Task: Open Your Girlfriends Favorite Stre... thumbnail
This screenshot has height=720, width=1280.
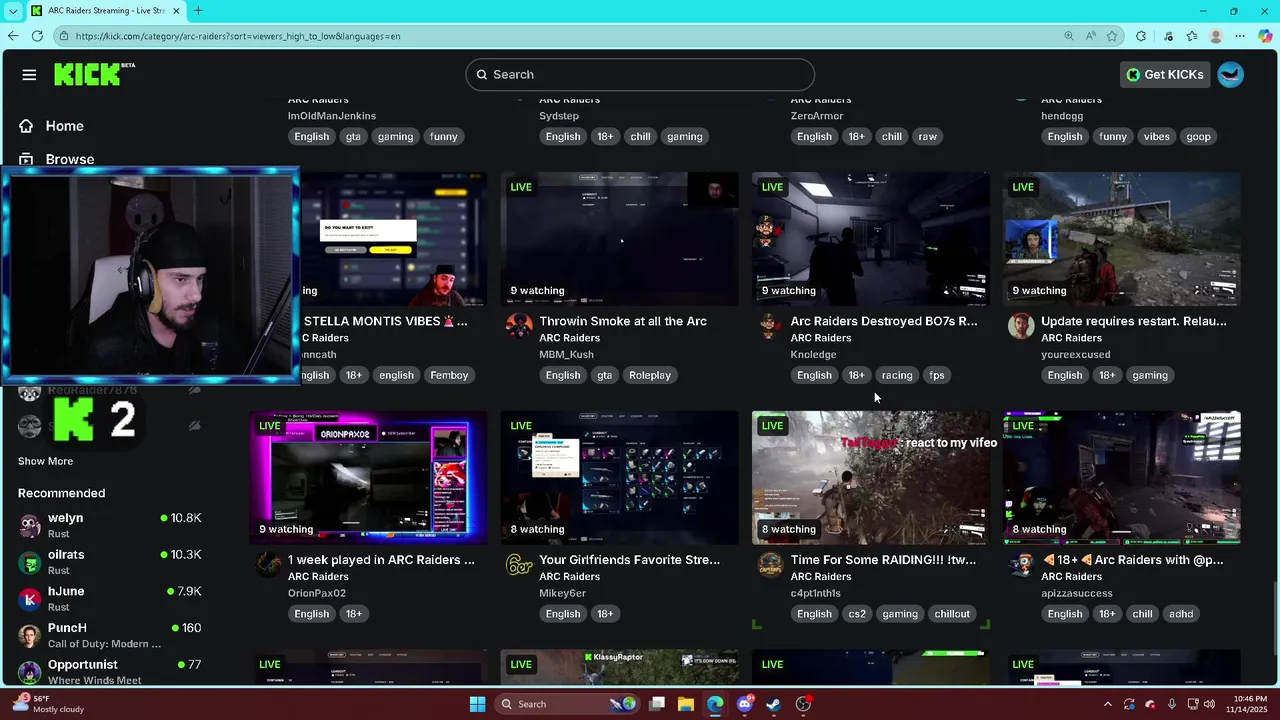Action: [619, 478]
